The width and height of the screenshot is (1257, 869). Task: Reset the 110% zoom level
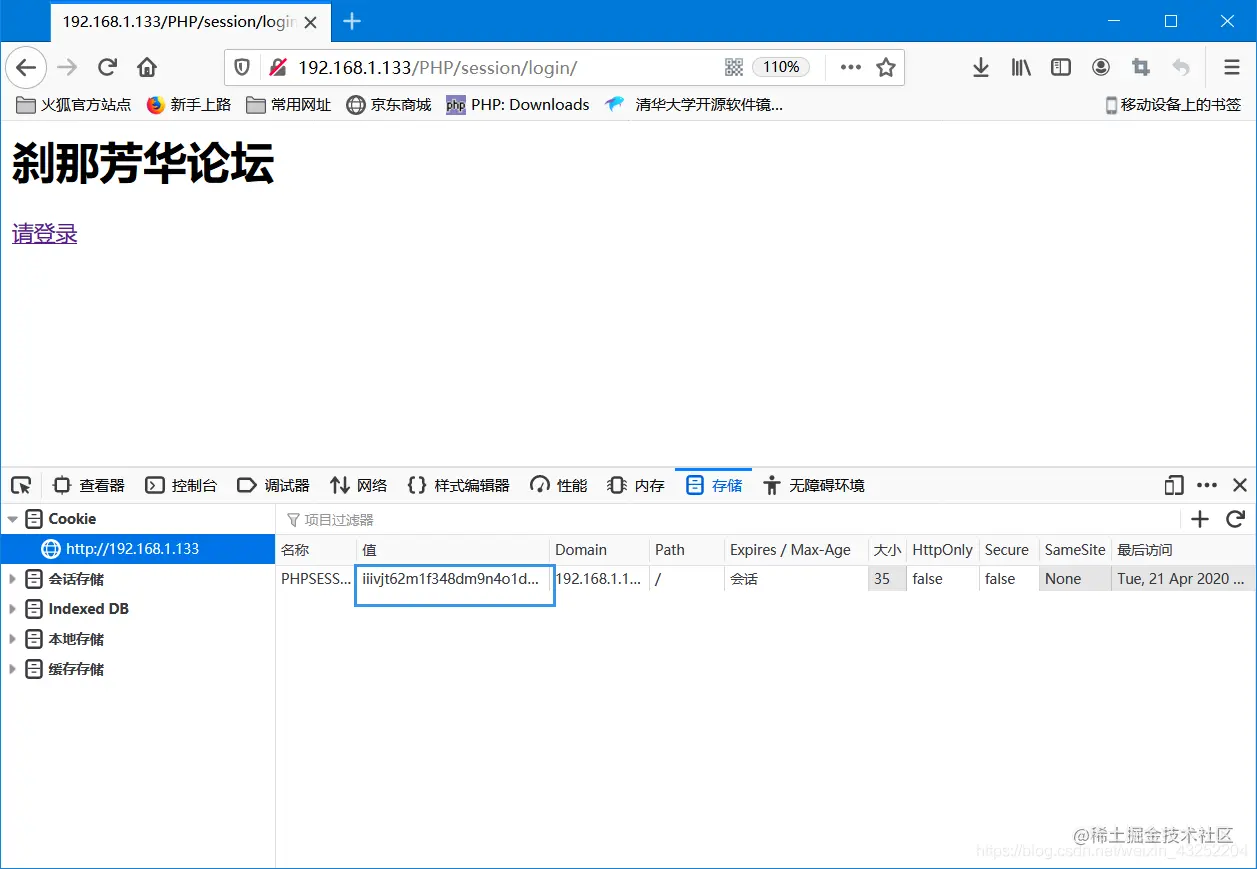pos(781,67)
